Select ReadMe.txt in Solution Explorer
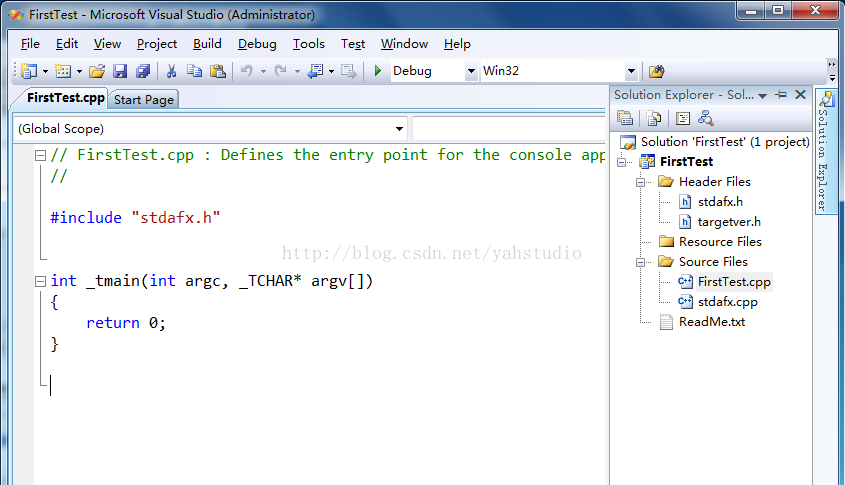Screen dimensions: 845x485 point(712,322)
